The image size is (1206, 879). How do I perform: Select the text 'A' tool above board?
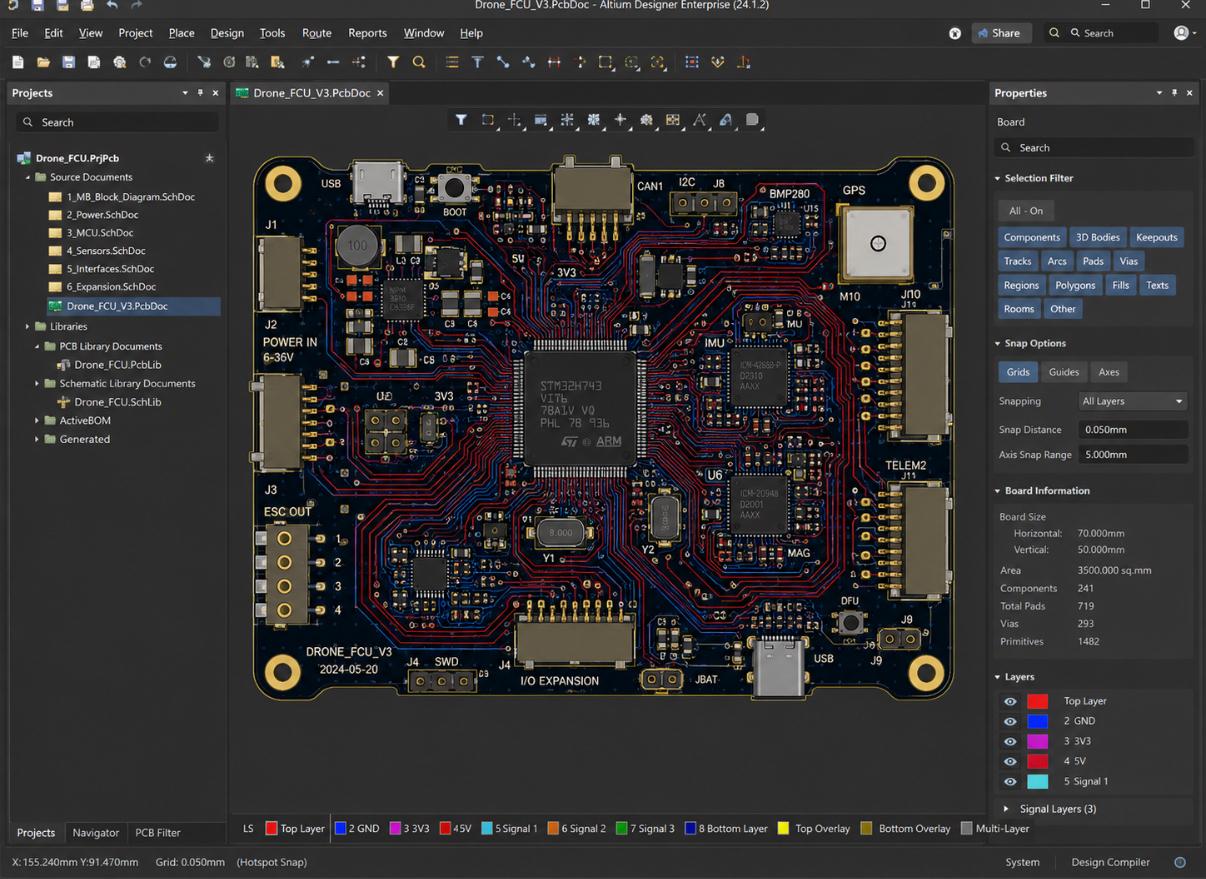tap(699, 120)
